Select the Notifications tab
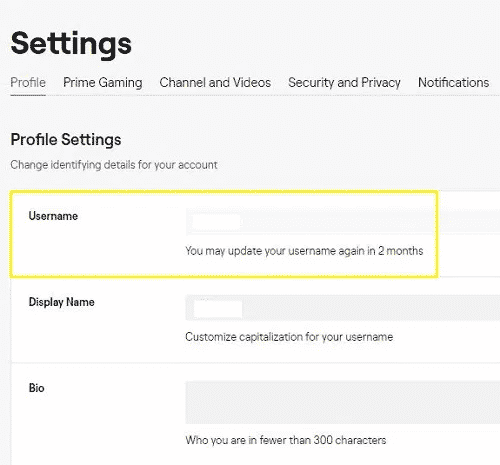 click(x=454, y=83)
